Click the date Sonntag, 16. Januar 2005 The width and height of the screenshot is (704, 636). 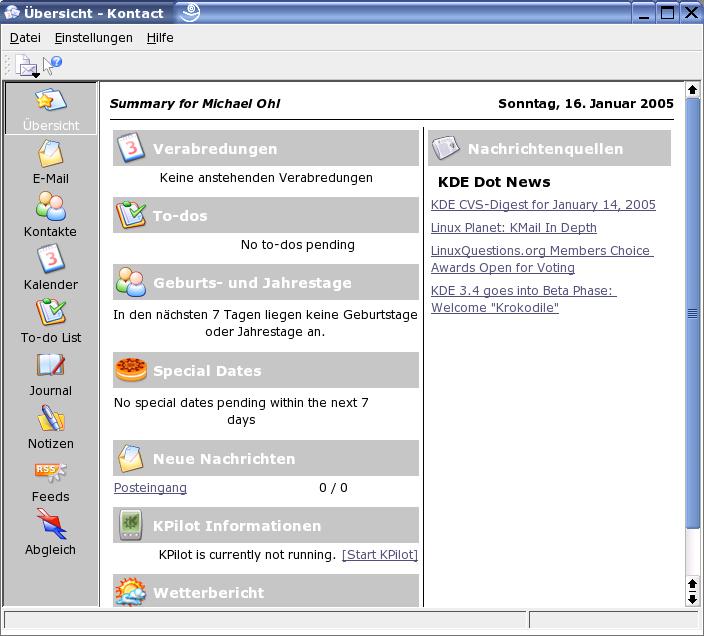coord(586,104)
